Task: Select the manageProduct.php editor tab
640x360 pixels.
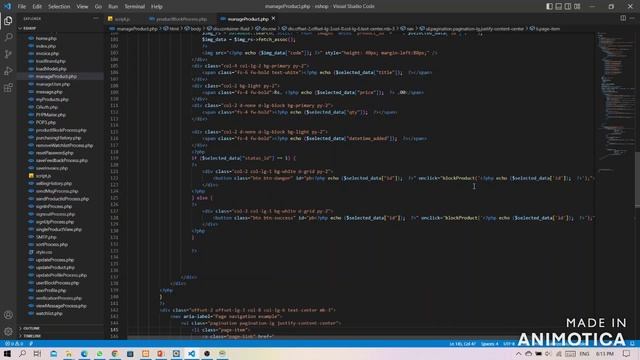Action: 248,19
